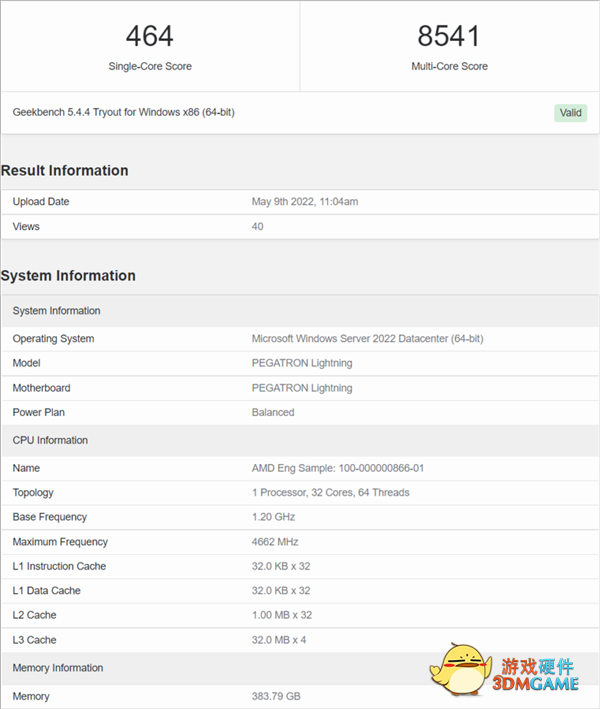Select the 32.0 MB x 4 value
The height and width of the screenshot is (709, 600).
[x=279, y=640]
